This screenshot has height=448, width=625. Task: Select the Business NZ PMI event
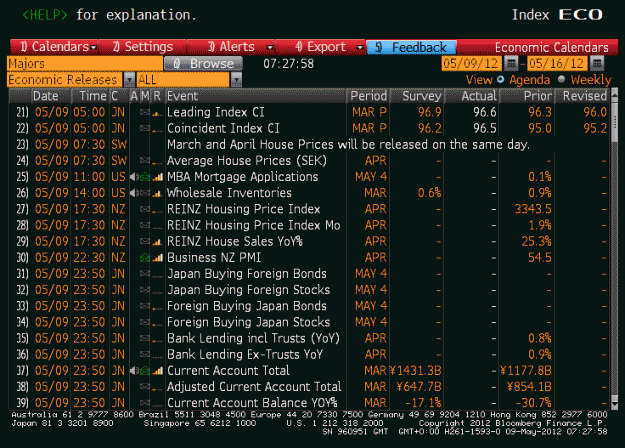click(214, 257)
